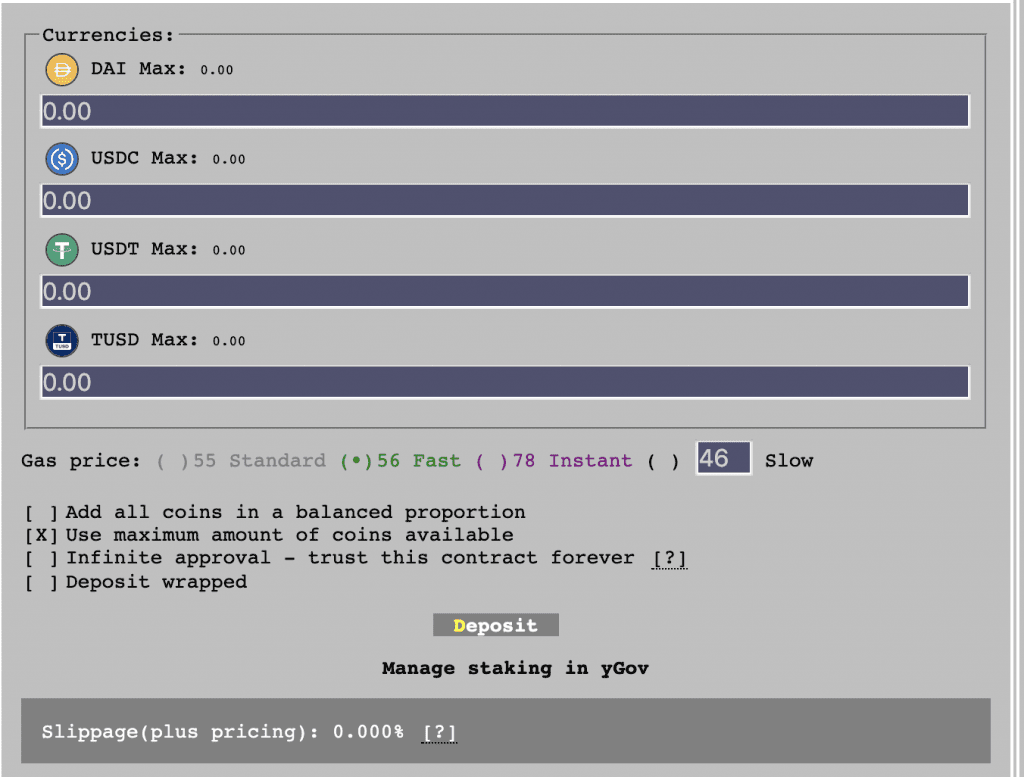1024x777 pixels.
Task: Click the USDC coin icon
Action: [x=62, y=159]
